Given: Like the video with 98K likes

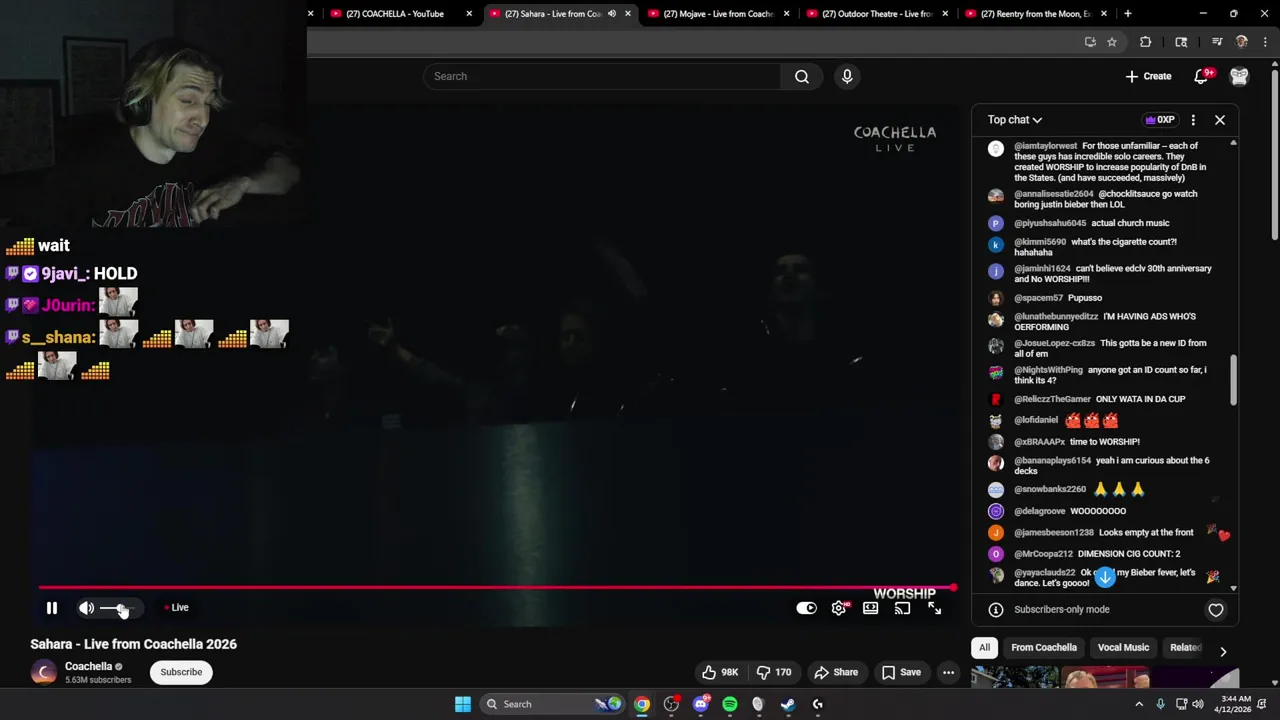Looking at the screenshot, I should [720, 672].
